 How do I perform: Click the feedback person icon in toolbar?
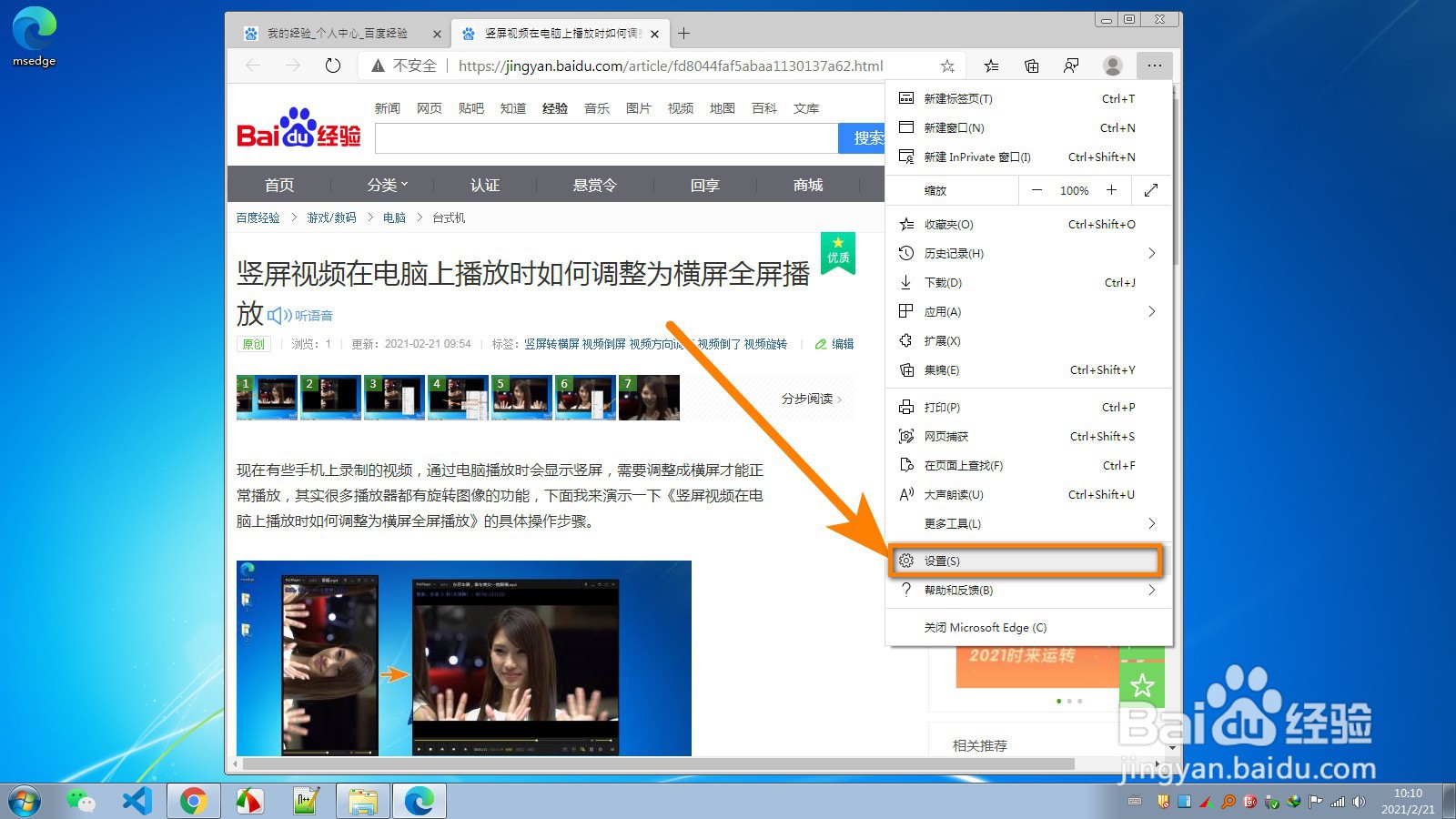[x=1071, y=66]
